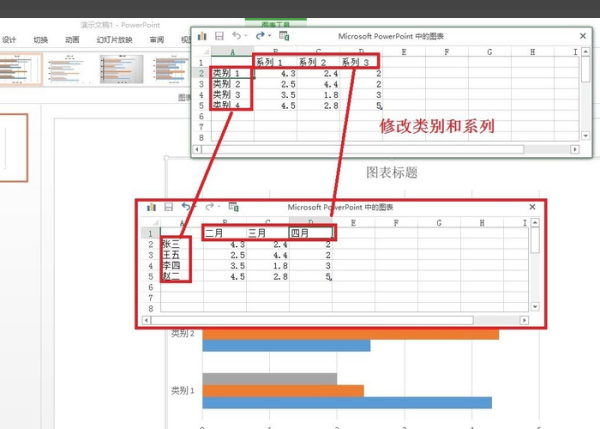Click cell 类别 3 in upper sheet

pos(232,95)
